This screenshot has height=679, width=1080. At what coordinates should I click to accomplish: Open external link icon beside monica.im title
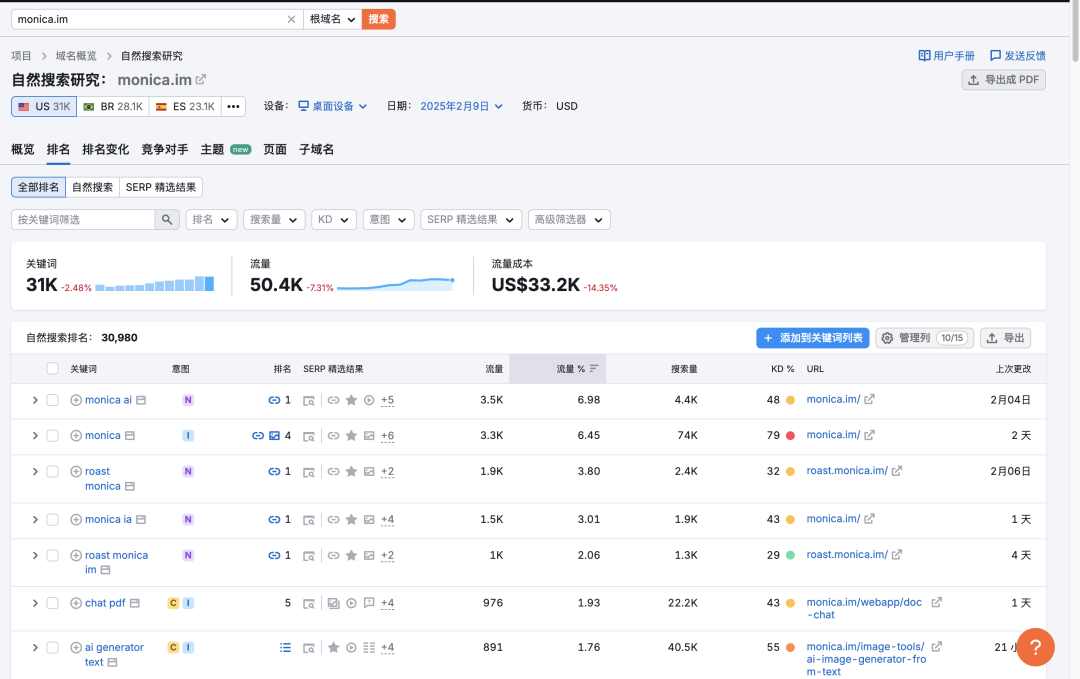click(201, 80)
